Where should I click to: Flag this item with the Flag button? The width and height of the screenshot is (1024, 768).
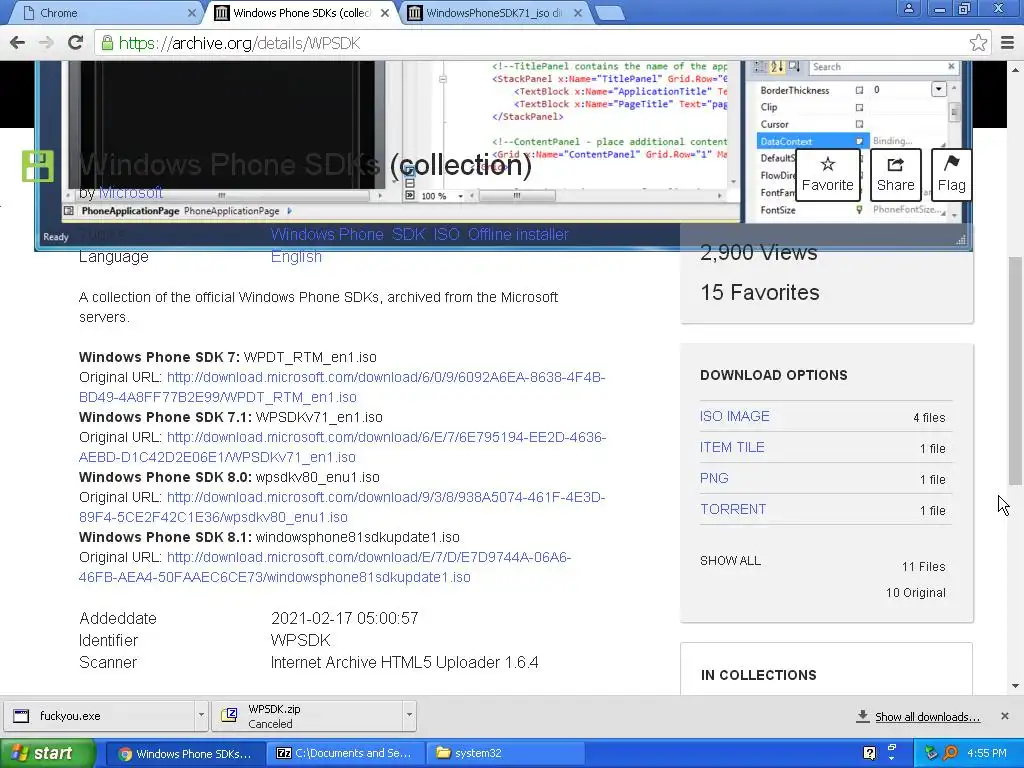pyautogui.click(x=951, y=174)
